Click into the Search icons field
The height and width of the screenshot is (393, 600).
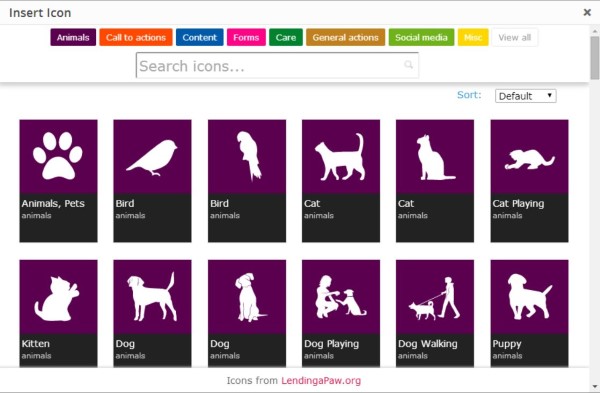[x=277, y=65]
